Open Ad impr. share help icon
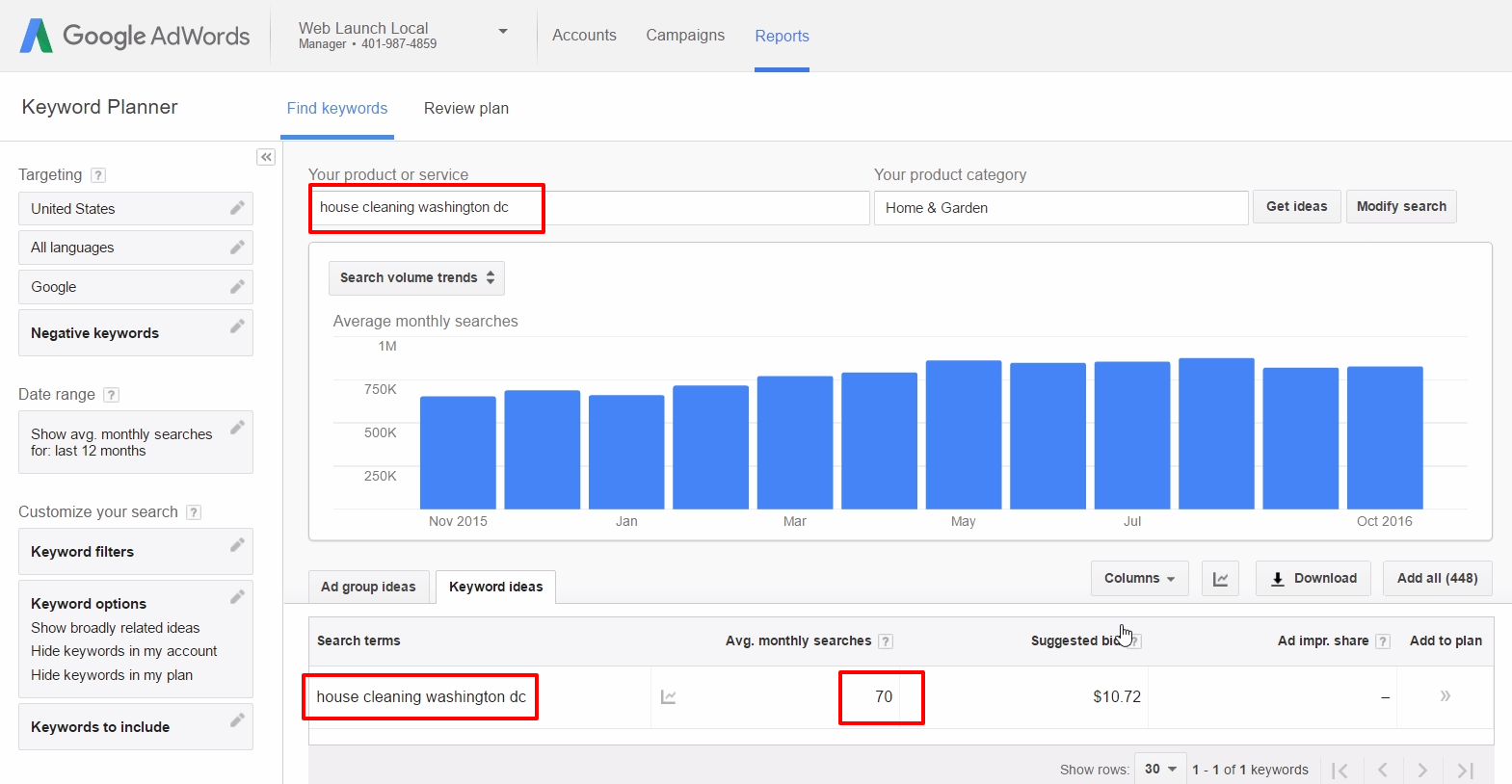This screenshot has height=784, width=1512. [1383, 641]
